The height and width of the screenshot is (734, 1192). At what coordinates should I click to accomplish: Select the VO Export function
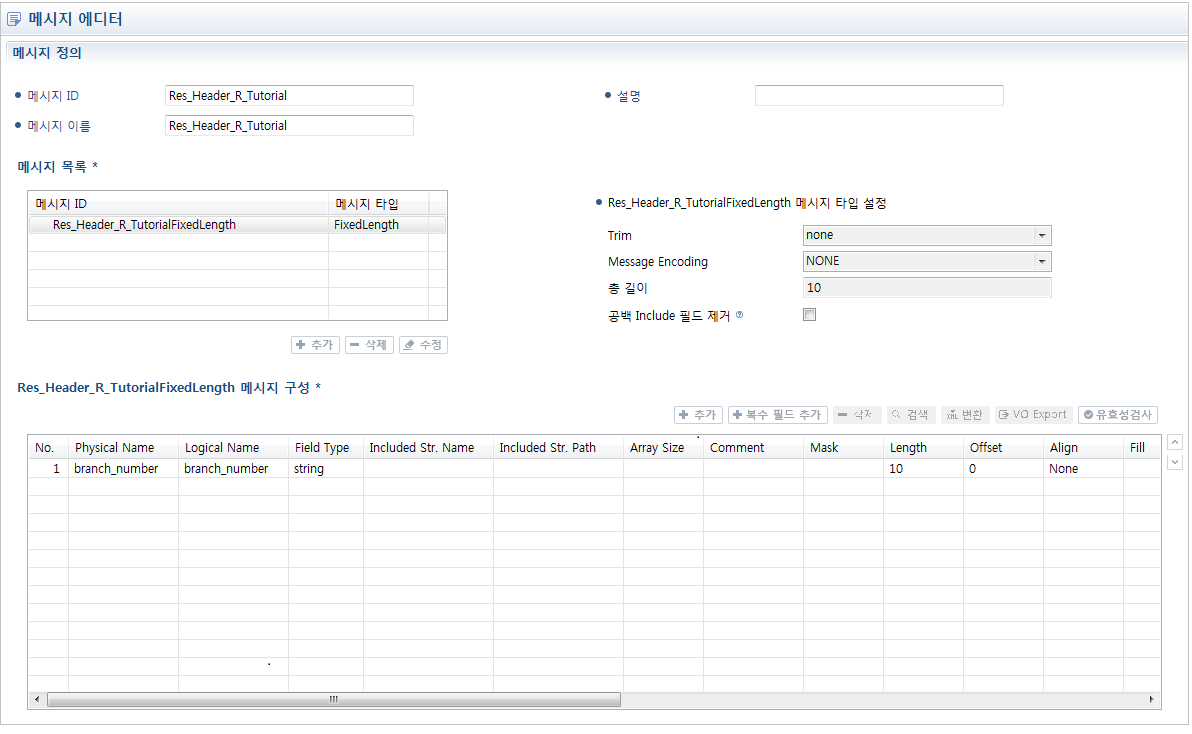coord(1032,414)
